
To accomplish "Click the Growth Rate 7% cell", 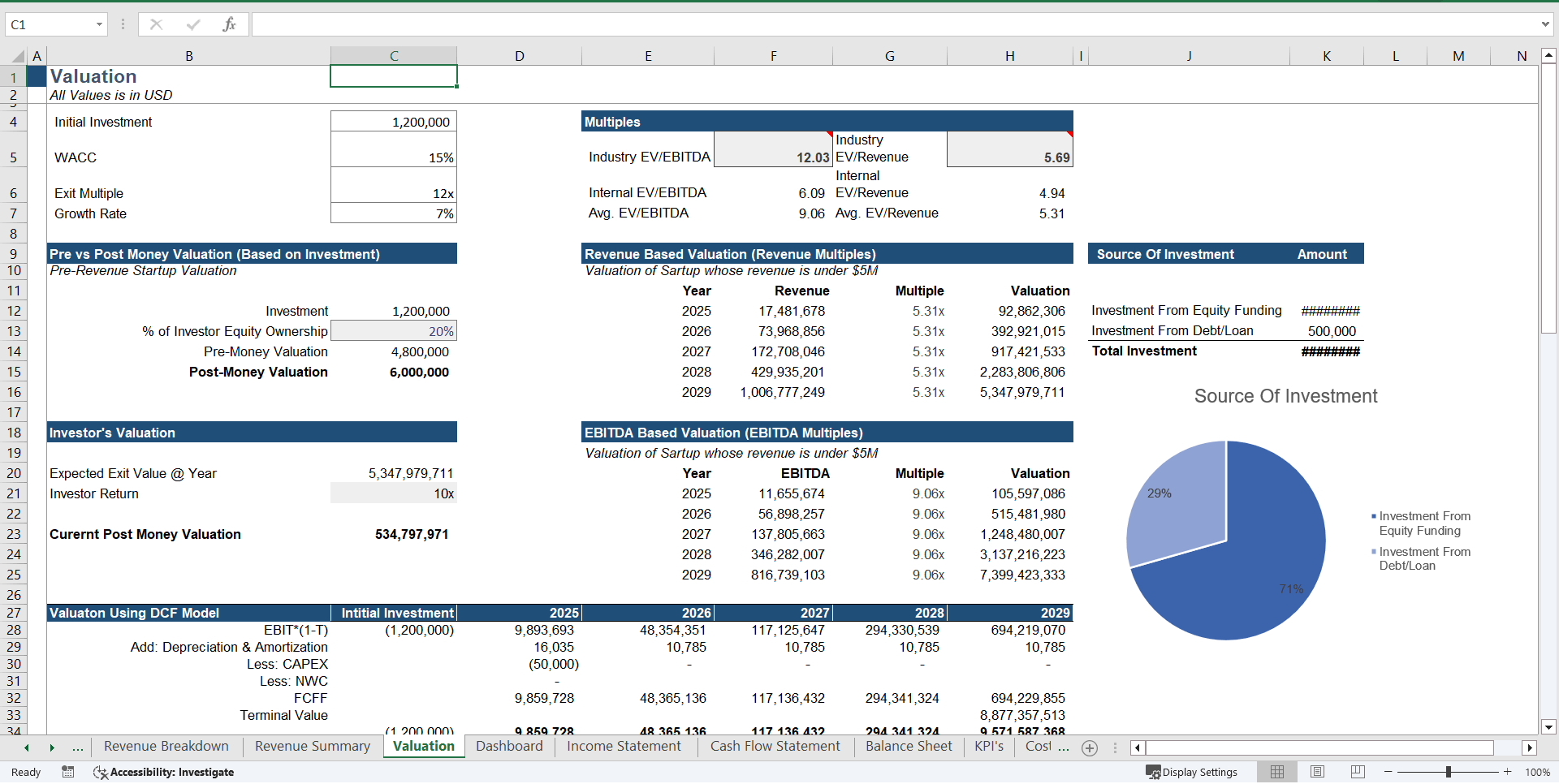I will (394, 213).
